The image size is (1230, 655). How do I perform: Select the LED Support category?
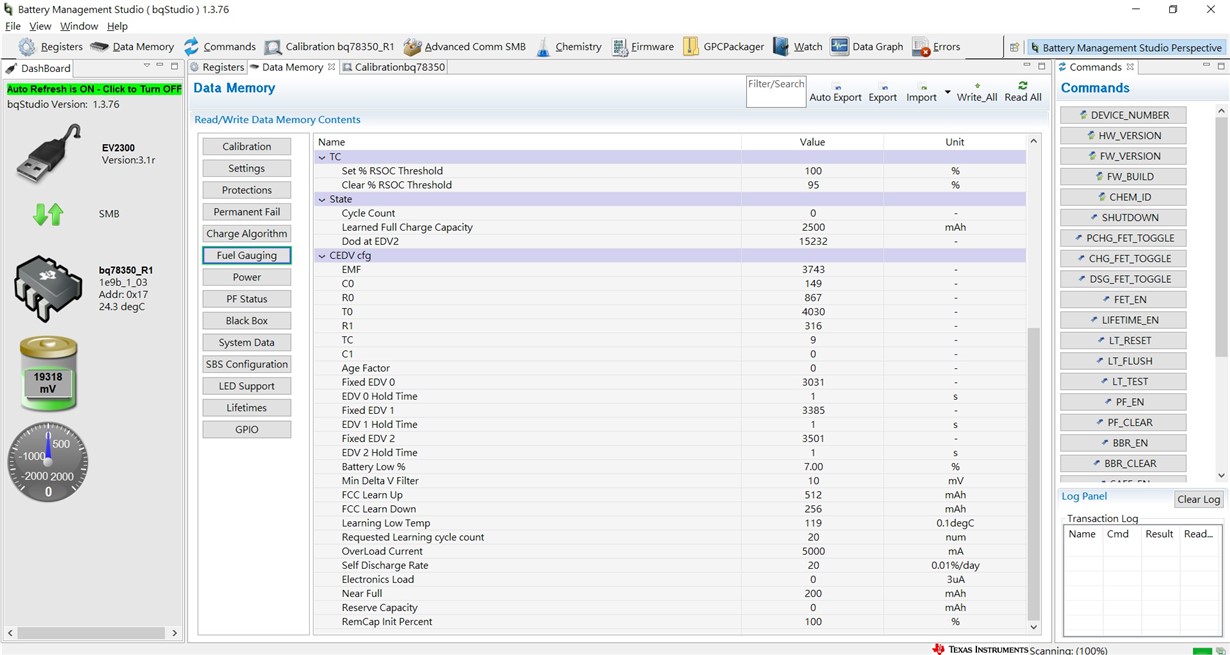point(247,386)
